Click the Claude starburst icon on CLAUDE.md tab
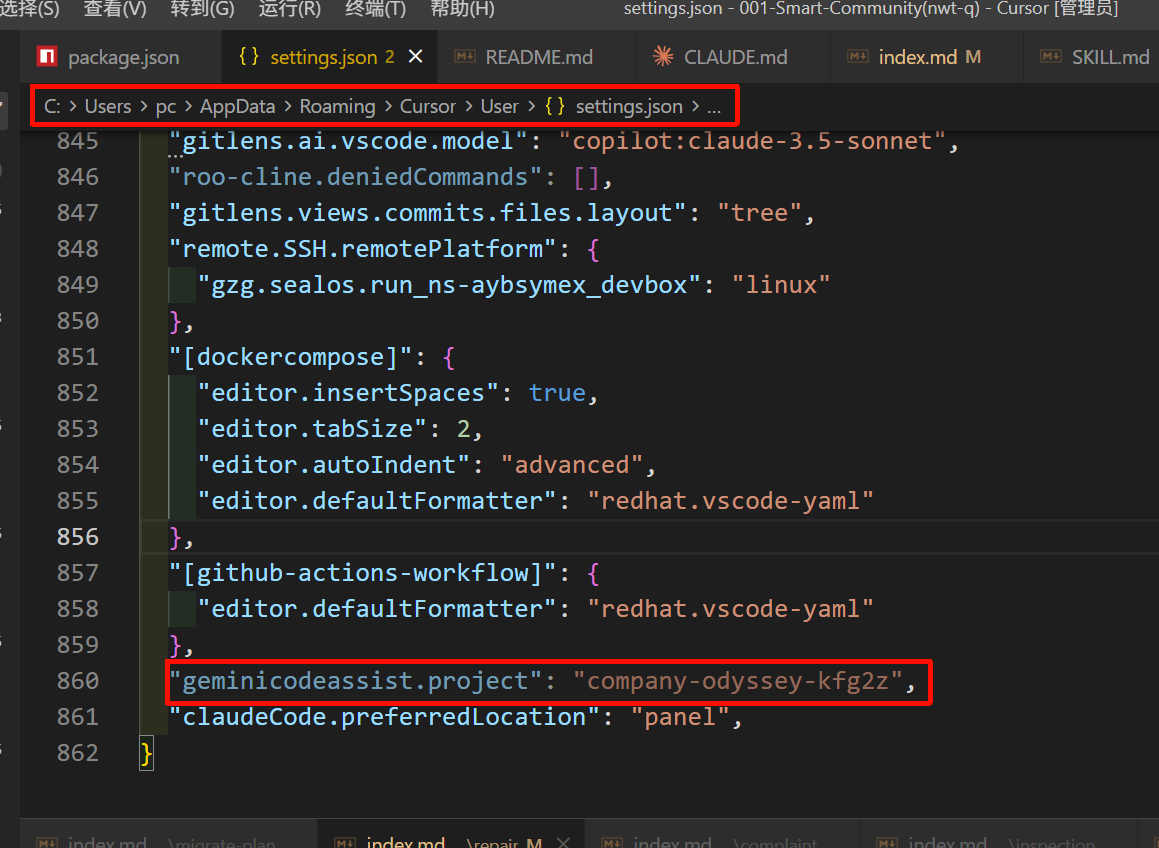 point(662,57)
